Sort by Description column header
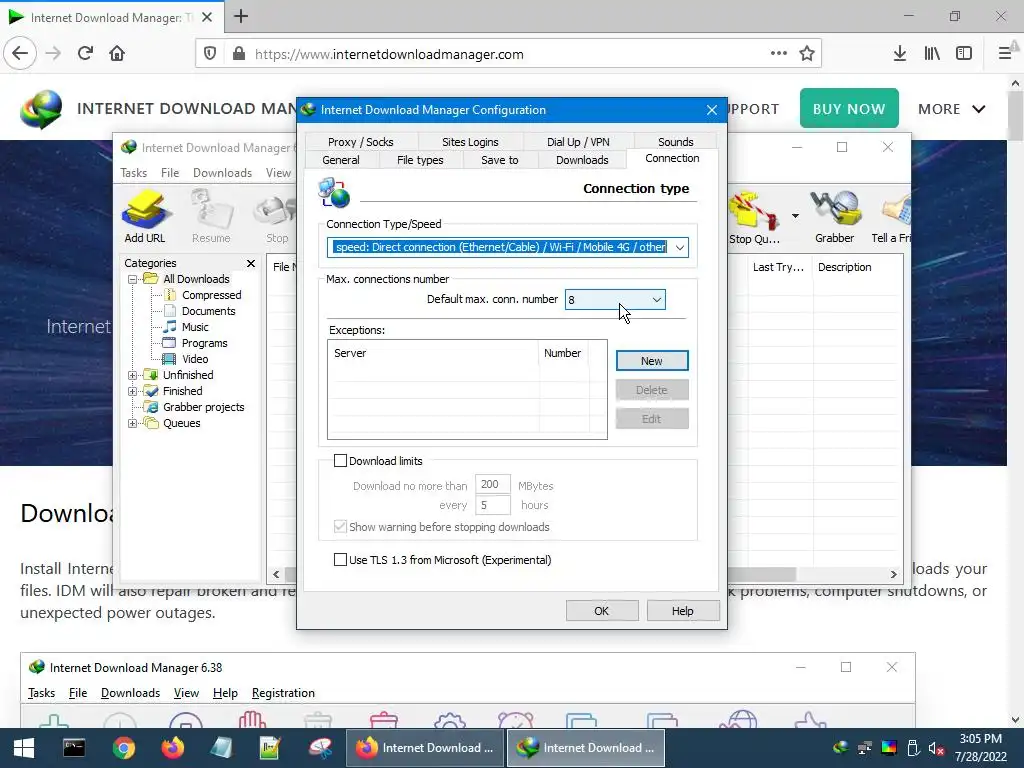 pyautogui.click(x=844, y=267)
